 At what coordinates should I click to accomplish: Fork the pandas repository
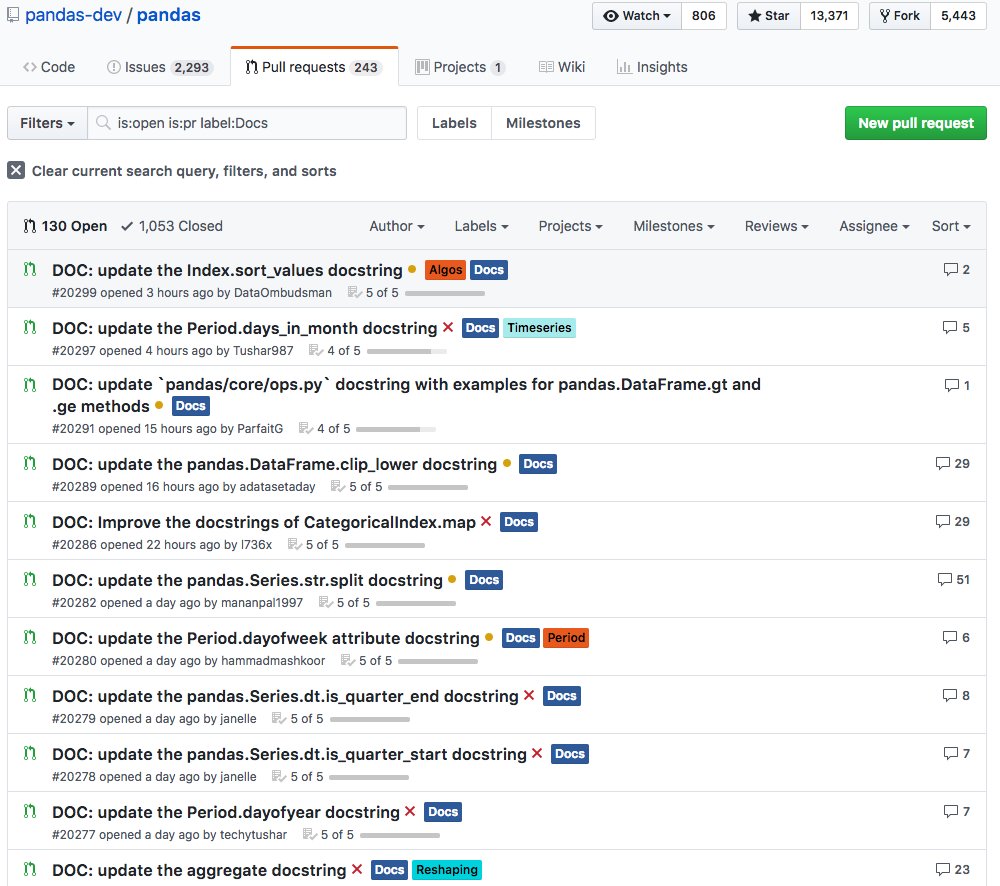899,16
